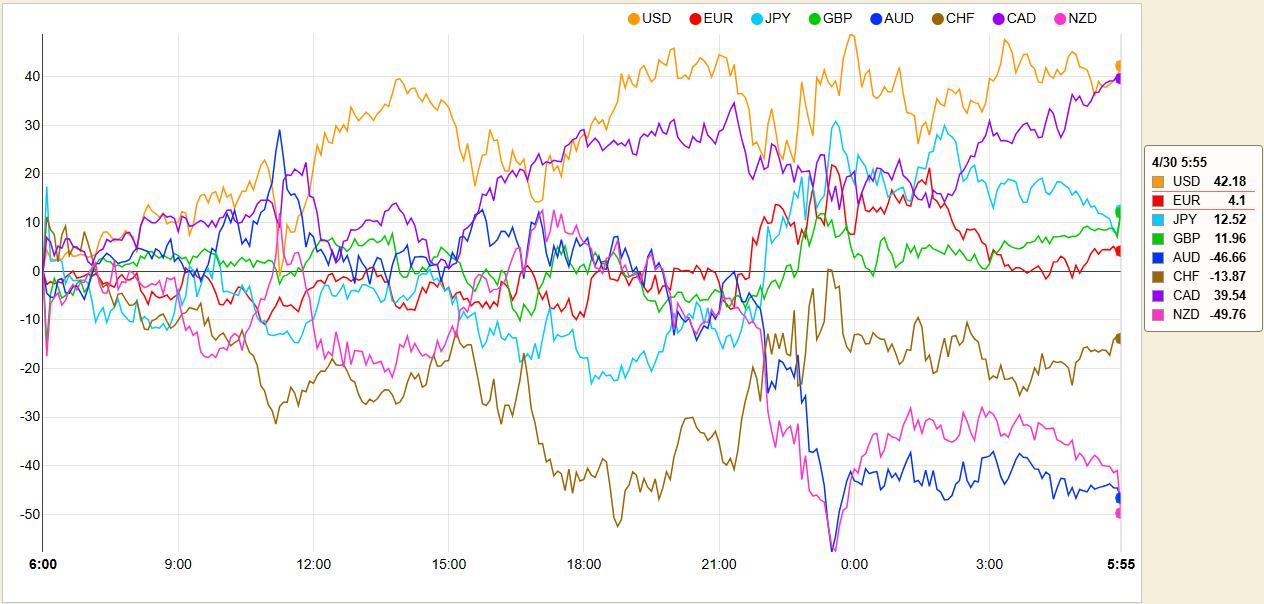Screen dimensions: 1264x604
Task: Click the orange USD endpoint dot at the chart's right edge
Action: click(1119, 66)
